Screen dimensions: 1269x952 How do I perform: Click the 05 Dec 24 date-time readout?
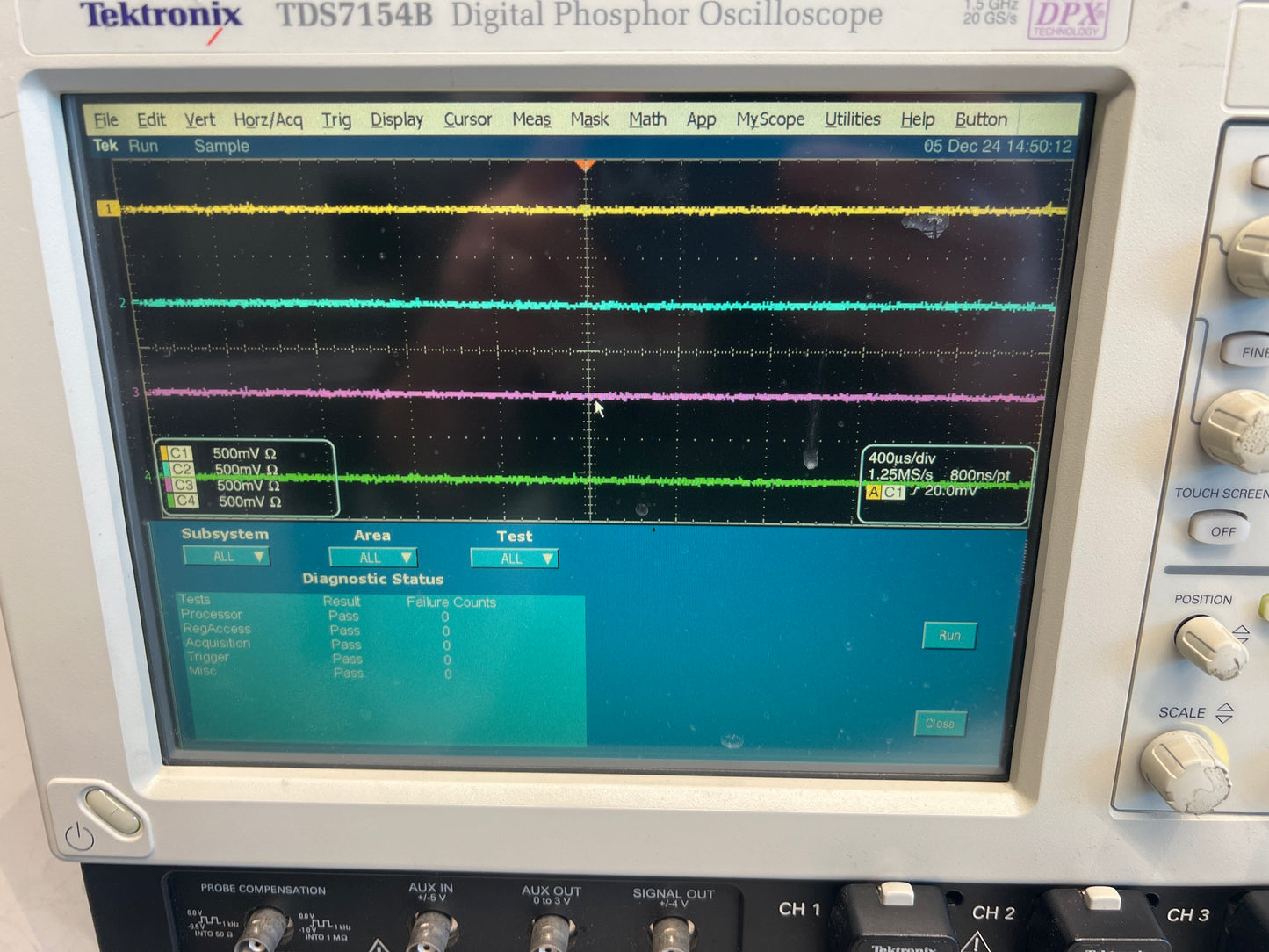pos(998,147)
